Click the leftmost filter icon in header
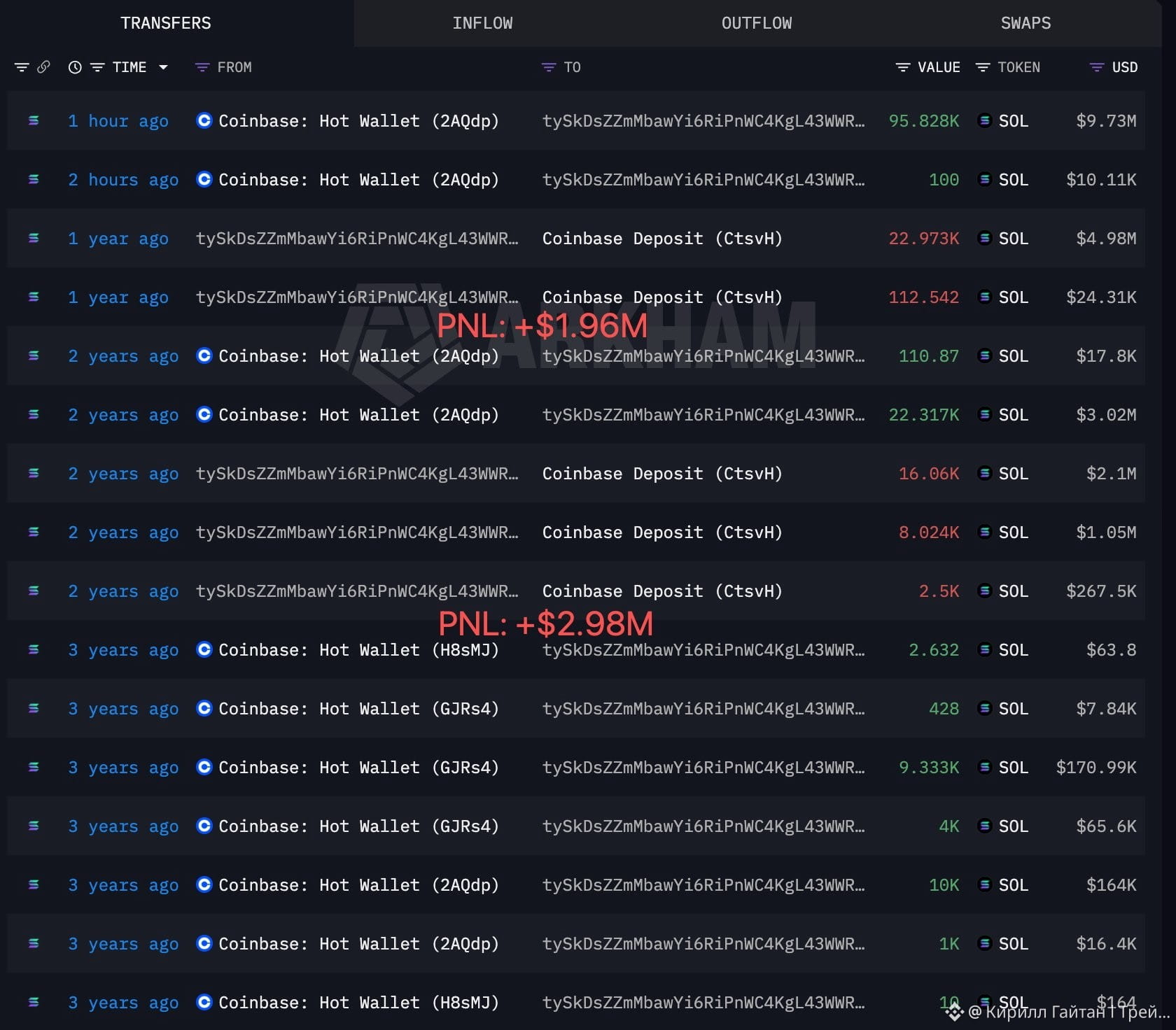The width and height of the screenshot is (1176, 1030). click(x=22, y=67)
